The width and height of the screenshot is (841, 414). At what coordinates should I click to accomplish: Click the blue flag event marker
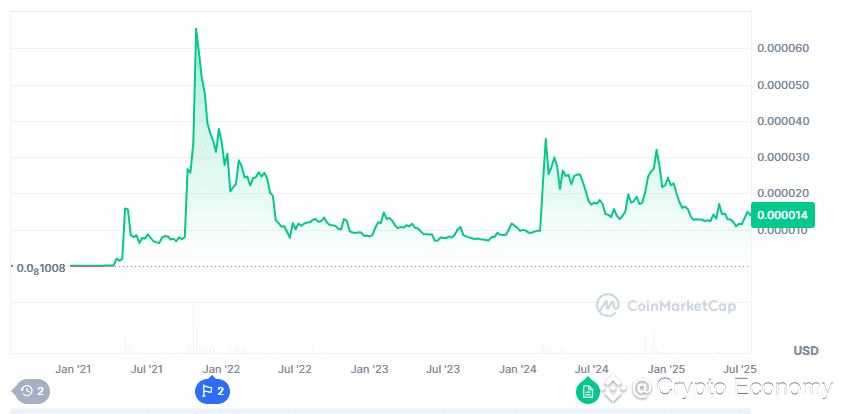click(x=212, y=391)
